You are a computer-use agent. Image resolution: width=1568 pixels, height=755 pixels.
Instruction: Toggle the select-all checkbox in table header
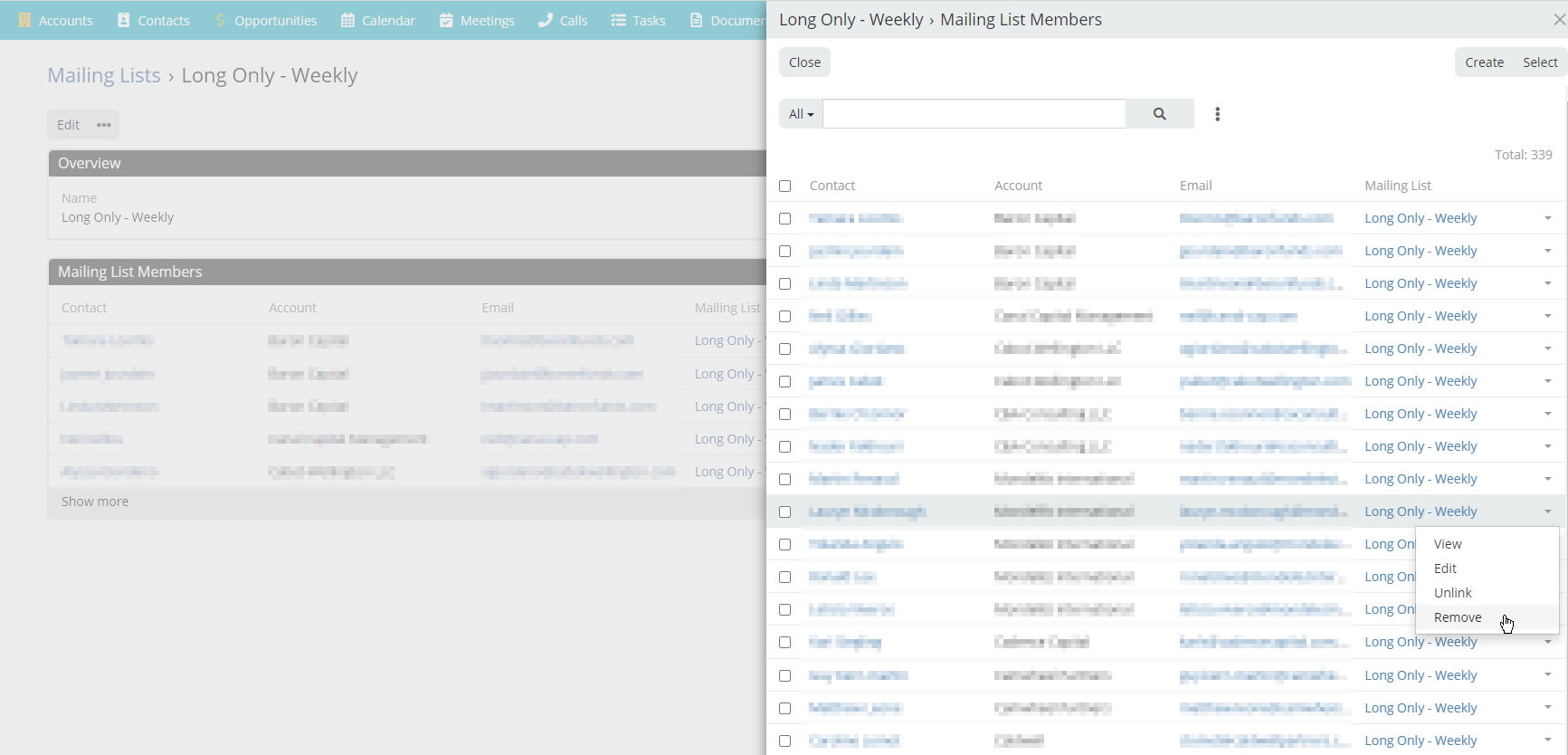pyautogui.click(x=784, y=186)
